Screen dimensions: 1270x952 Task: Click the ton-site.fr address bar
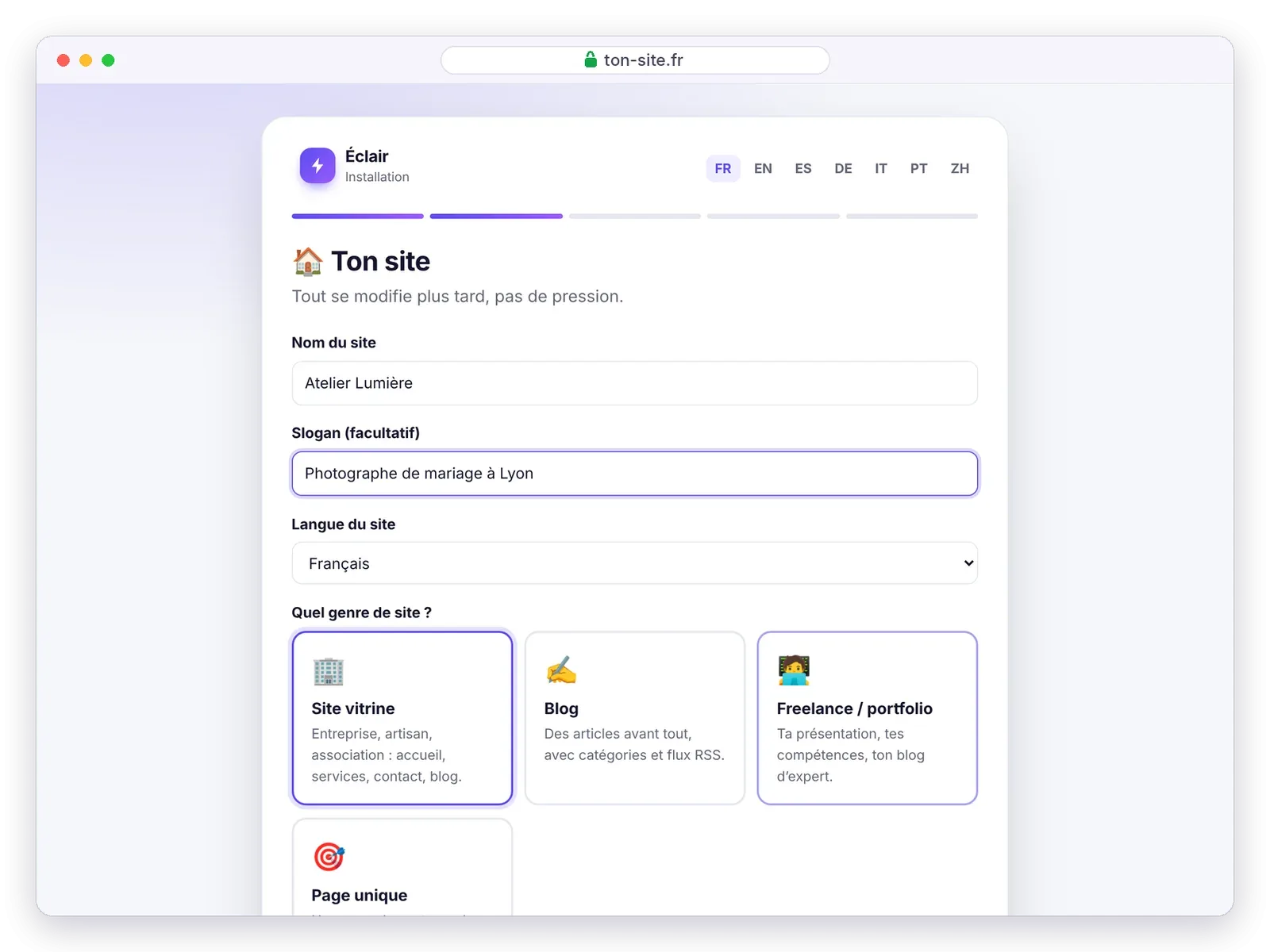(x=635, y=60)
